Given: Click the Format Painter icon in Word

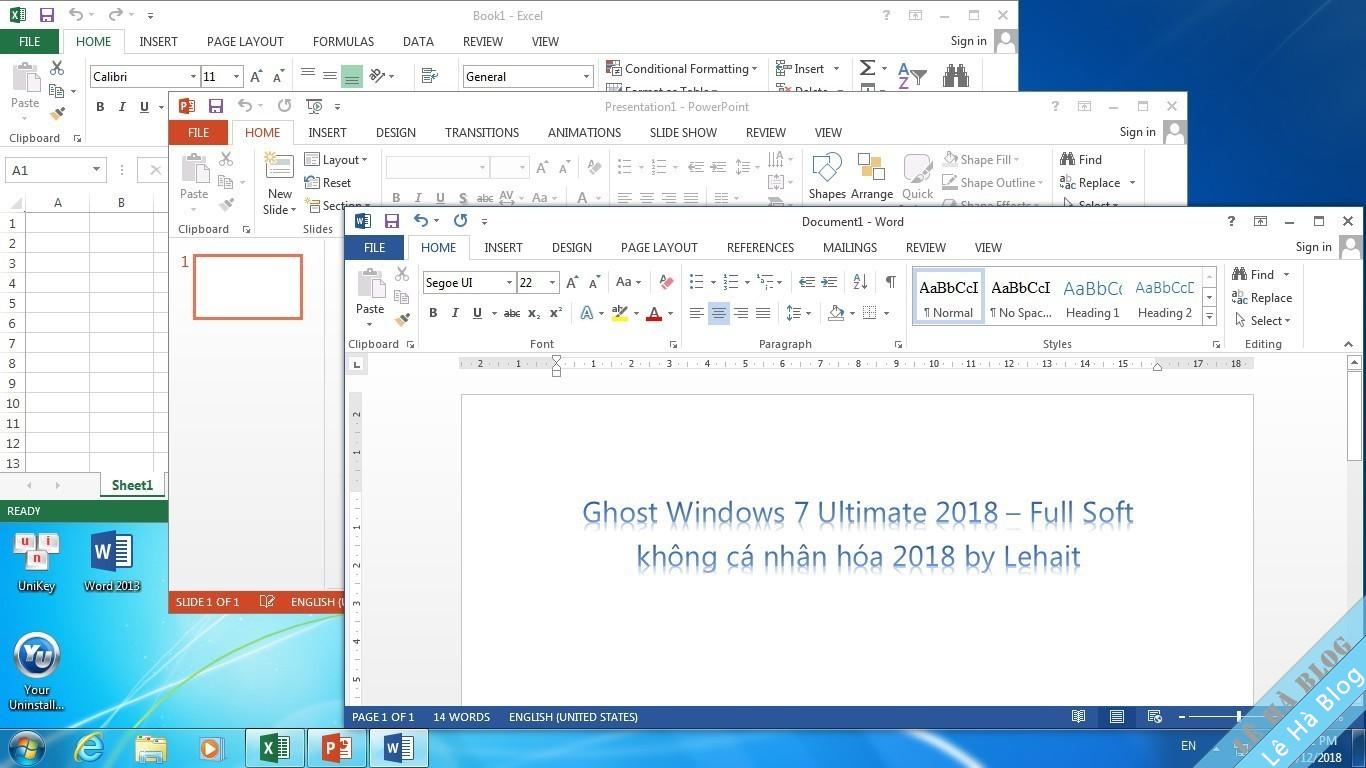Looking at the screenshot, I should (402, 320).
